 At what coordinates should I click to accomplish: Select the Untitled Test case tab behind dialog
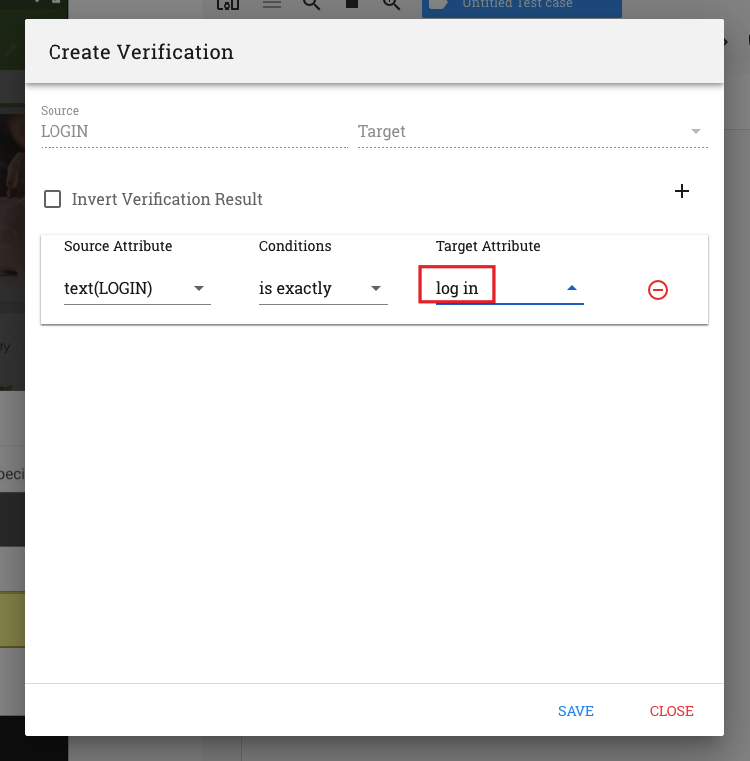[x=521, y=7]
